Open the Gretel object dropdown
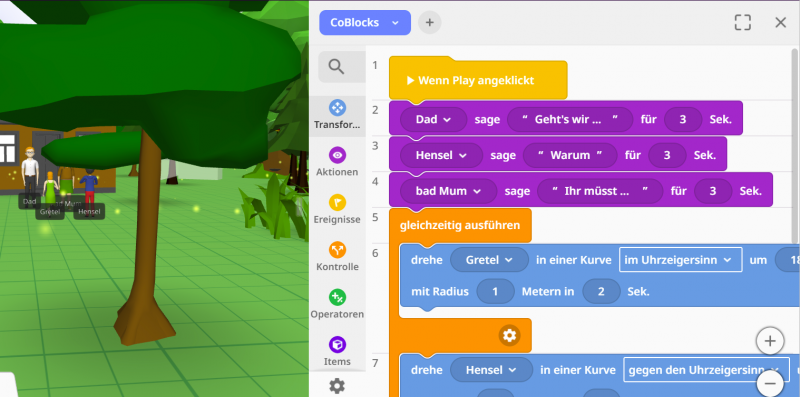Image resolution: width=800 pixels, height=397 pixels. coord(489,260)
